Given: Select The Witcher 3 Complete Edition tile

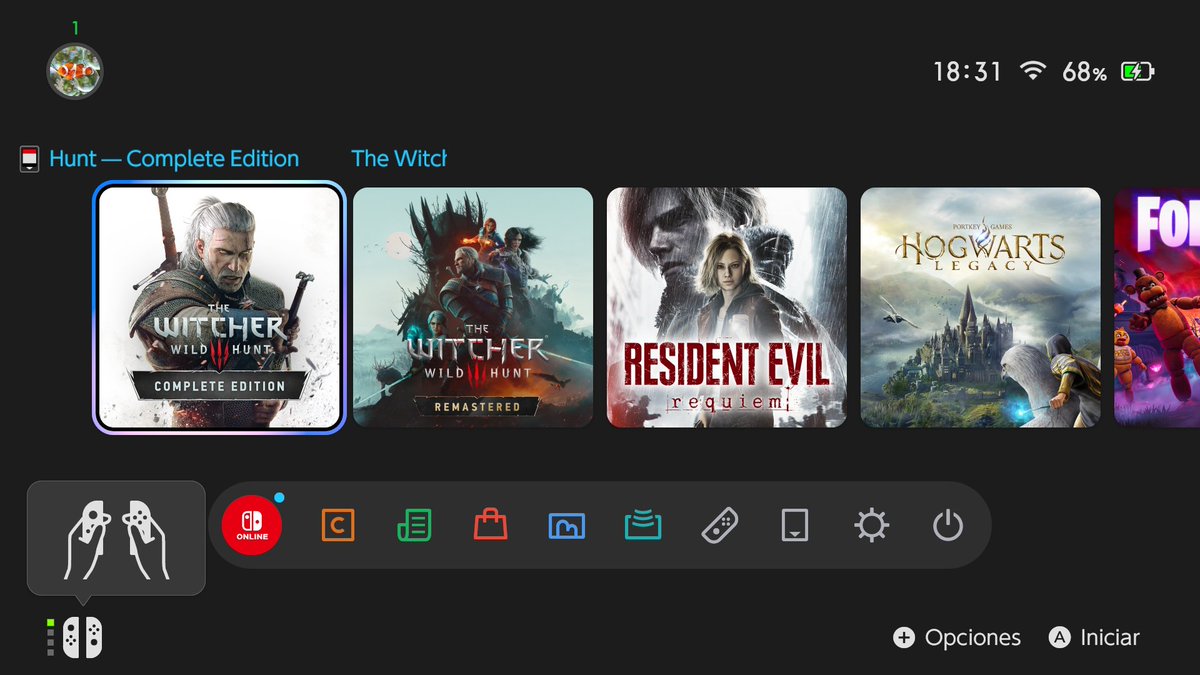Looking at the screenshot, I should [219, 308].
